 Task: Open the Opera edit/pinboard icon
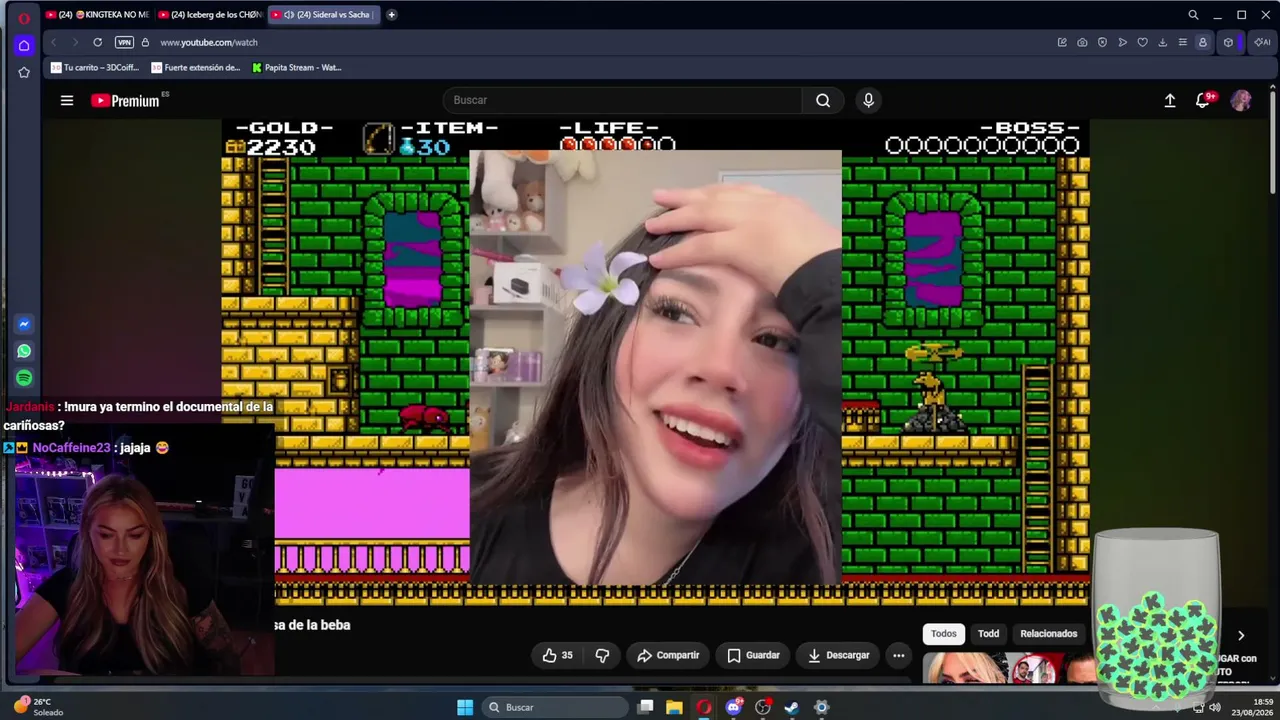(x=1062, y=42)
